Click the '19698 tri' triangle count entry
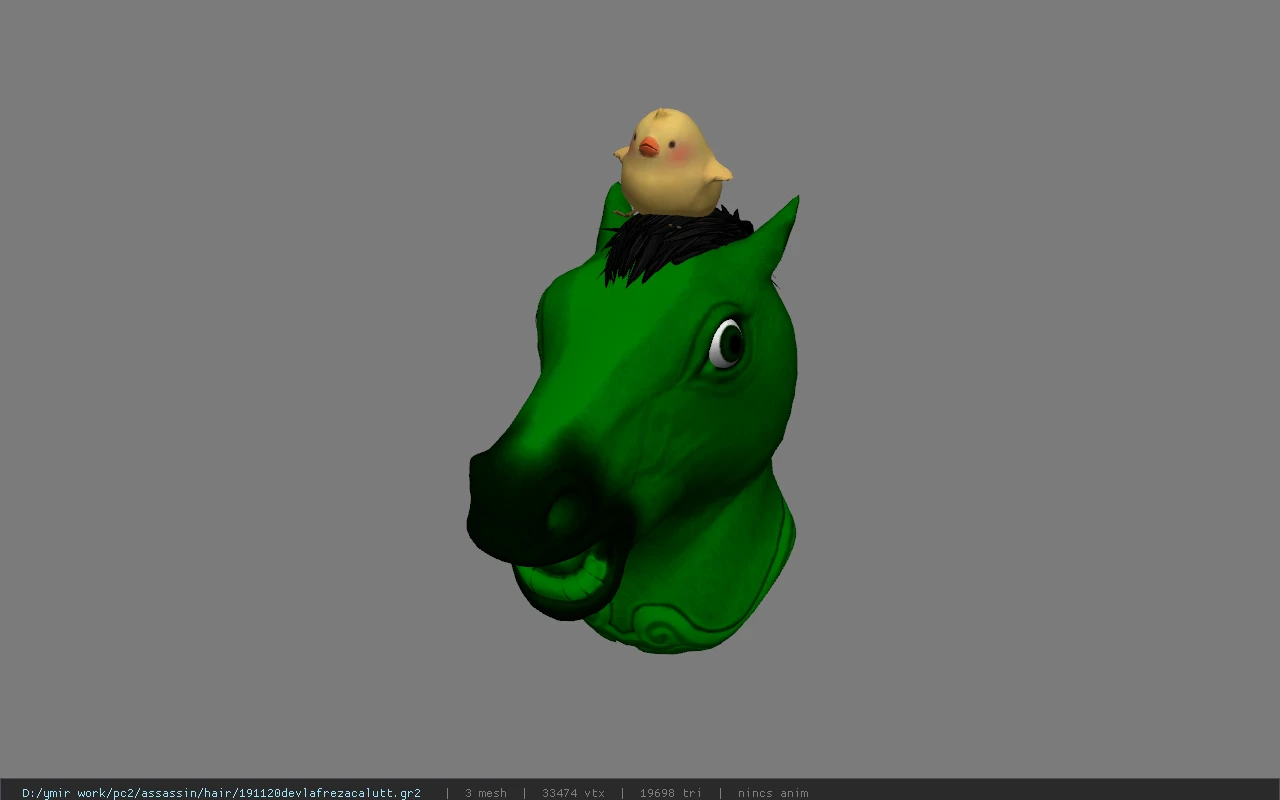The height and width of the screenshot is (800, 1280). tap(670, 793)
